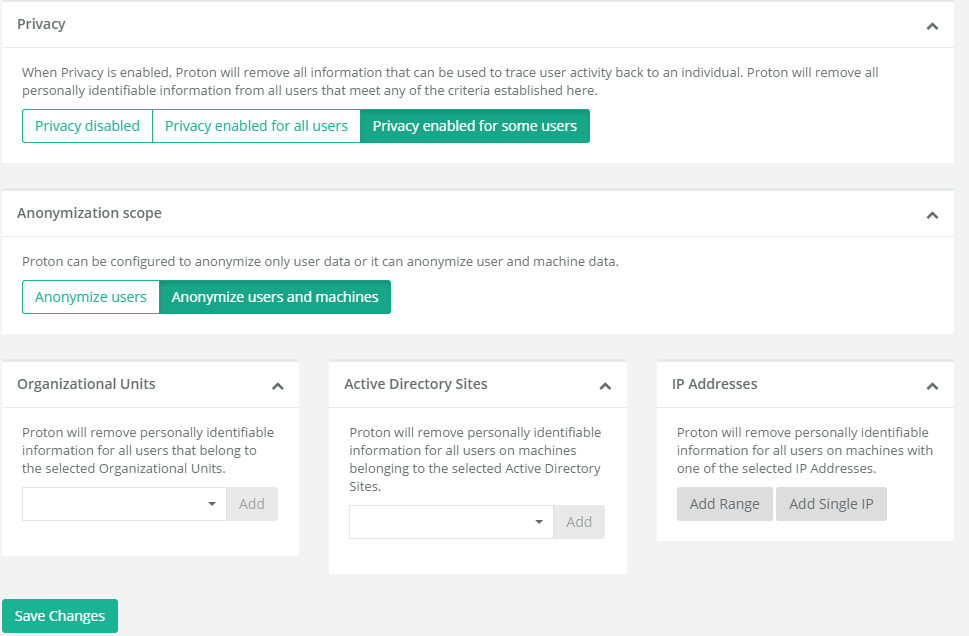
Task: Collapse the IP Addresses panel chevron
Action: [x=932, y=386]
